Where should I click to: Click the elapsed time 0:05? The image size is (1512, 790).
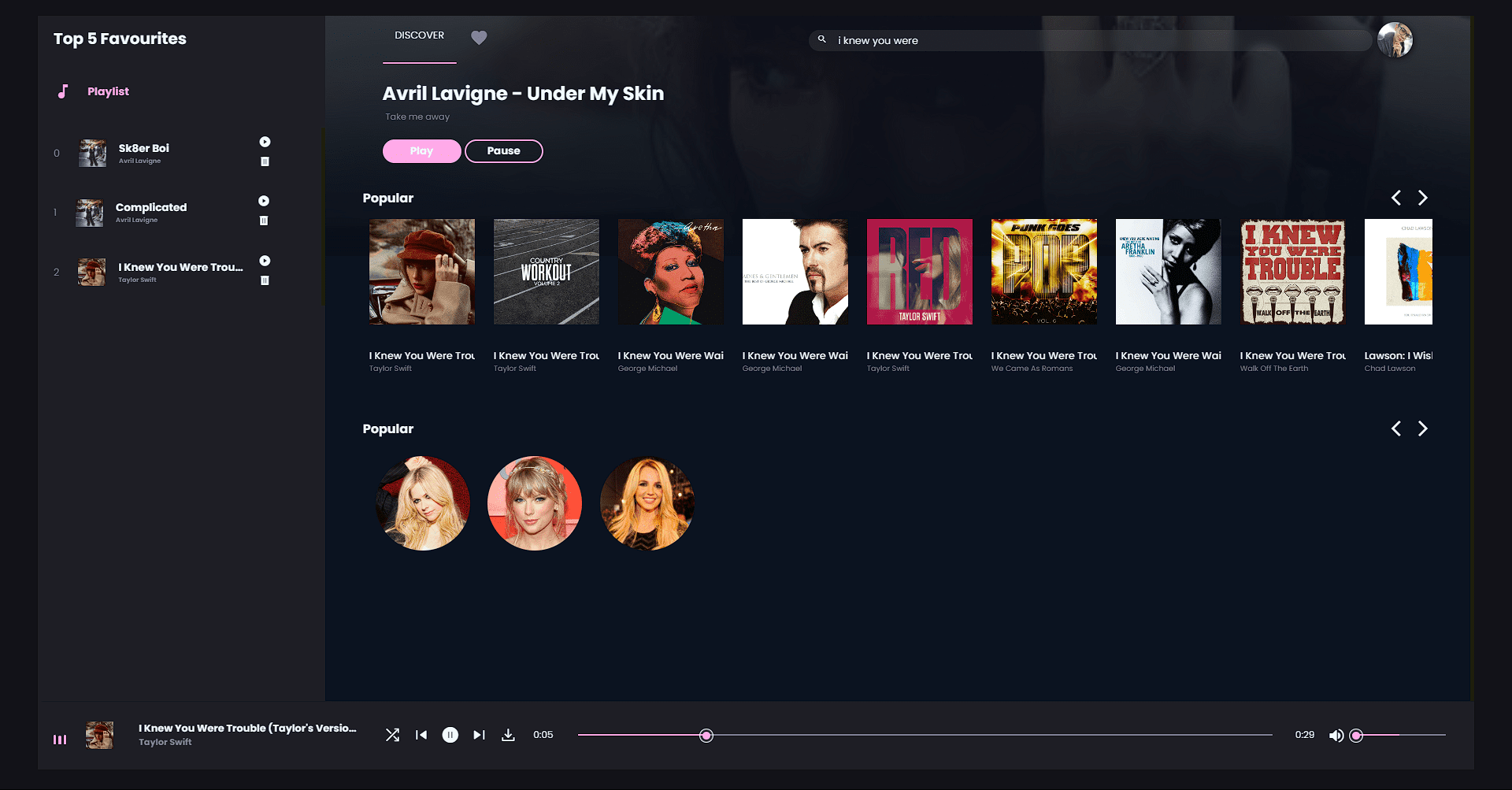[x=543, y=735]
